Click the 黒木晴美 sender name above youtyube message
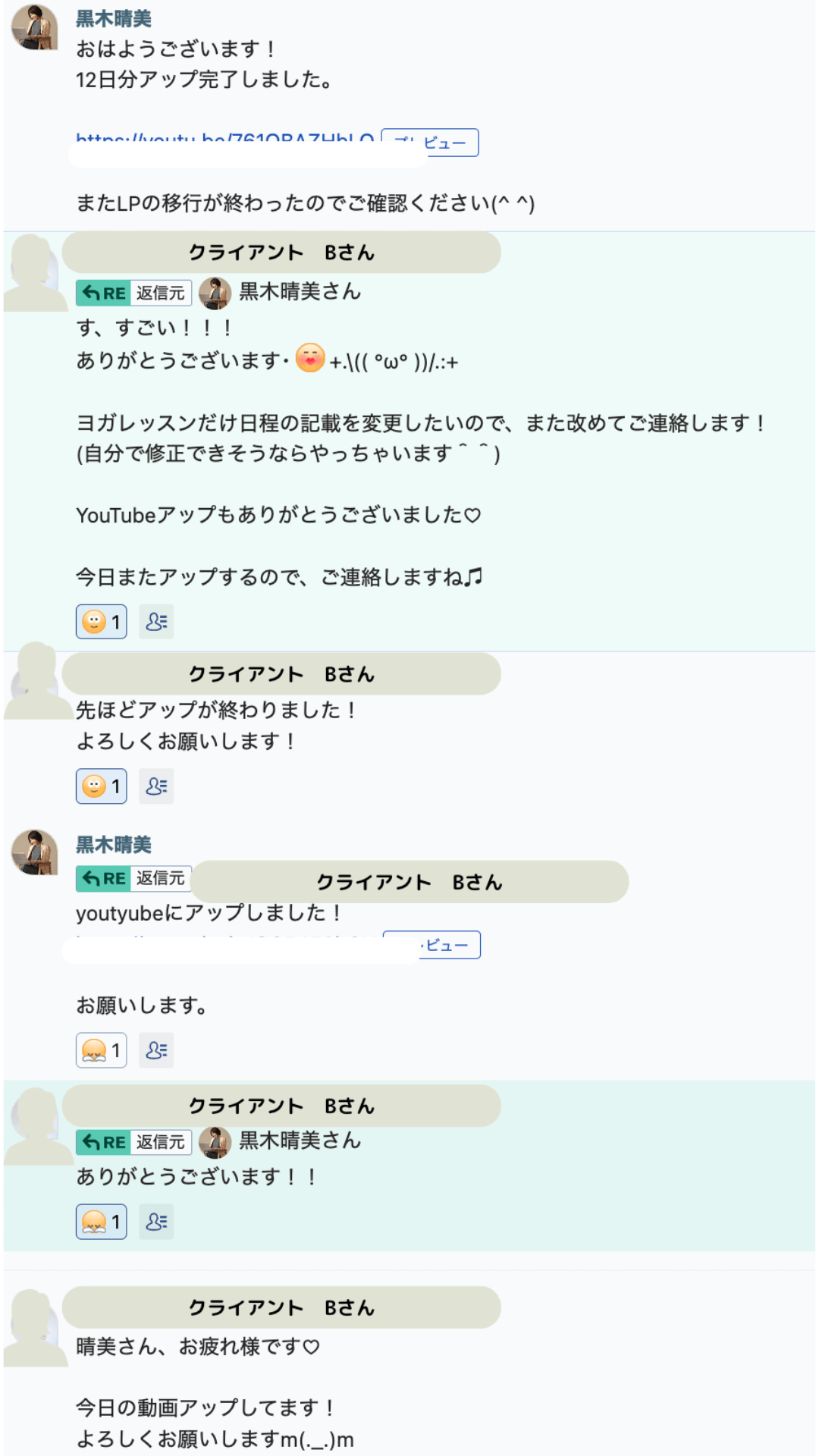This screenshot has height=1456, width=819. point(114,844)
